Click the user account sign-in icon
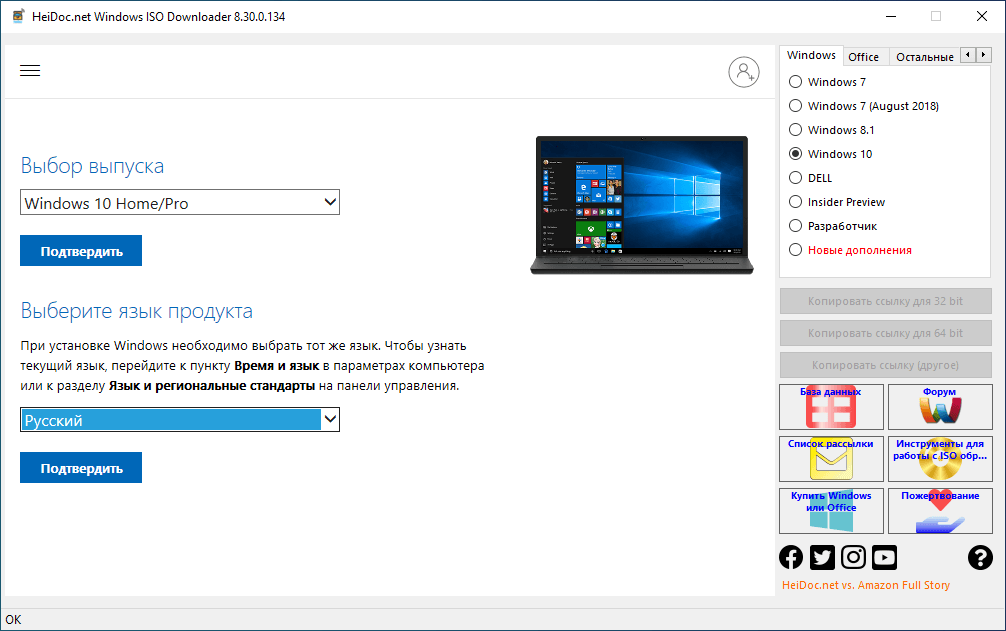The image size is (1006, 631). point(744,72)
